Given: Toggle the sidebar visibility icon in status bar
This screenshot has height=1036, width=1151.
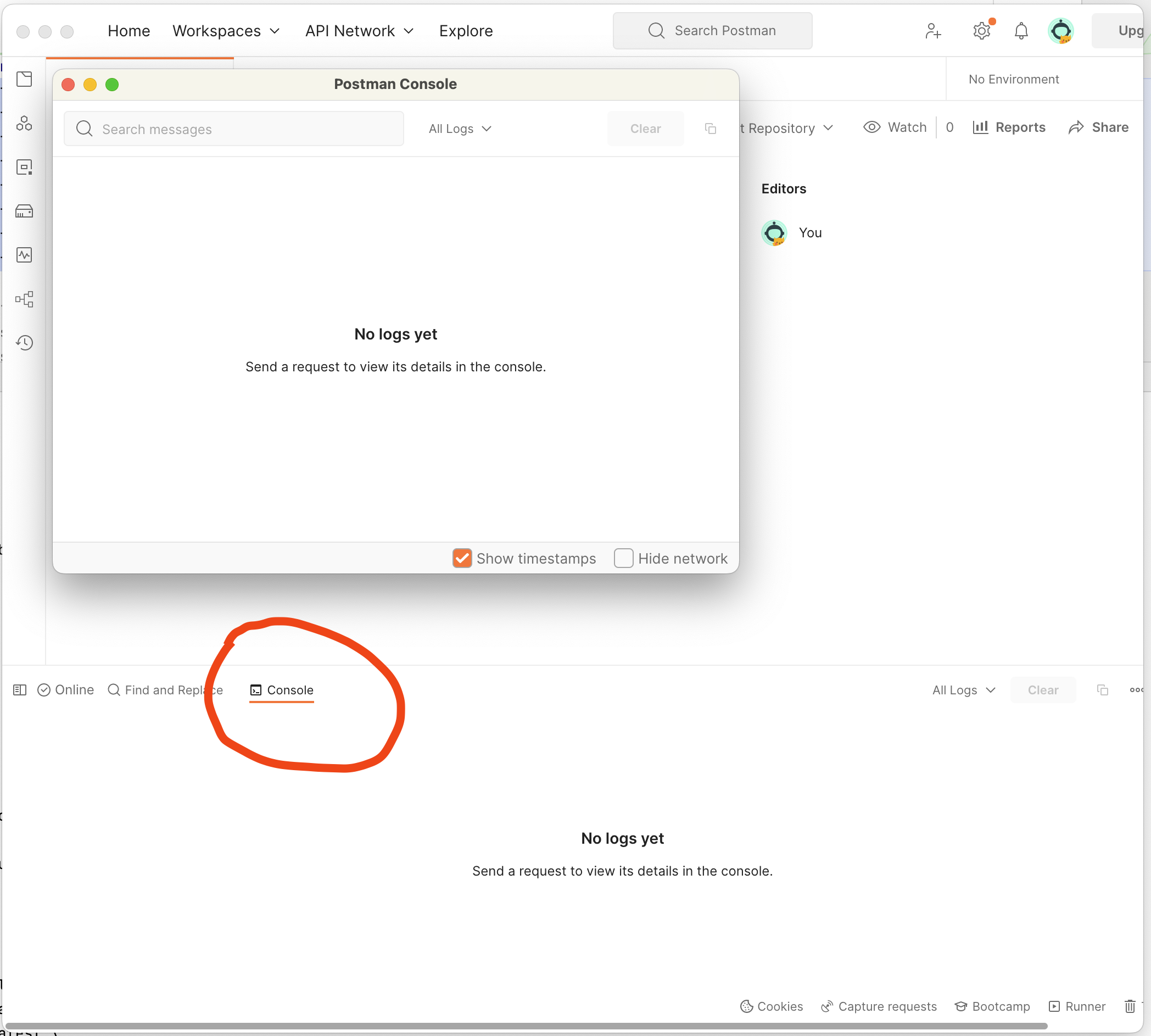Looking at the screenshot, I should point(19,690).
